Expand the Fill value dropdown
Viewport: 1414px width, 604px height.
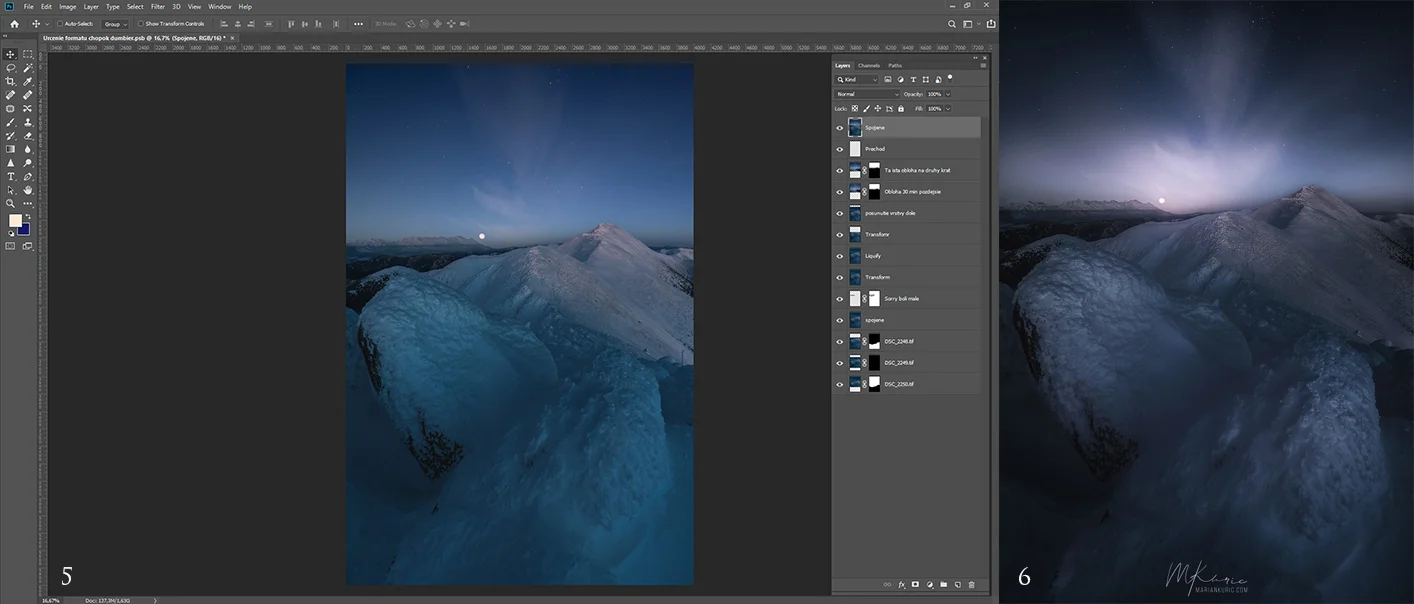[x=947, y=108]
